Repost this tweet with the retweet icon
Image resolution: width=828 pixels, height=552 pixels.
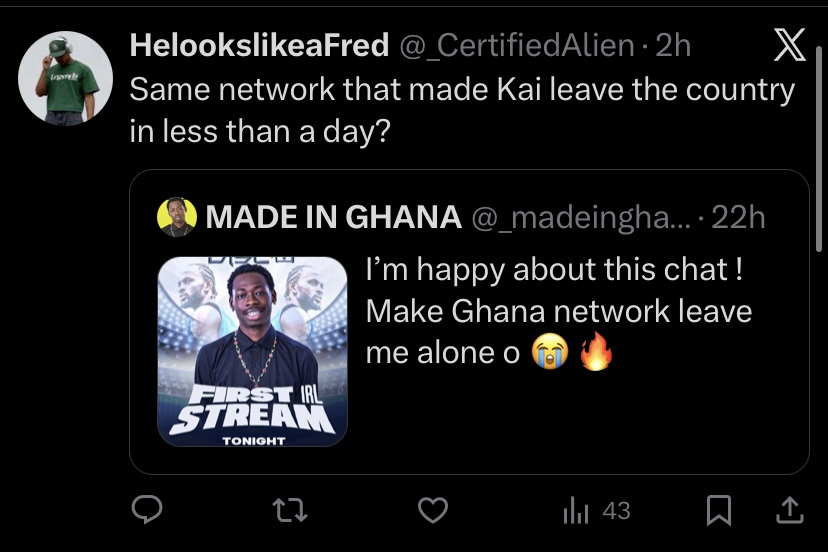click(x=291, y=511)
